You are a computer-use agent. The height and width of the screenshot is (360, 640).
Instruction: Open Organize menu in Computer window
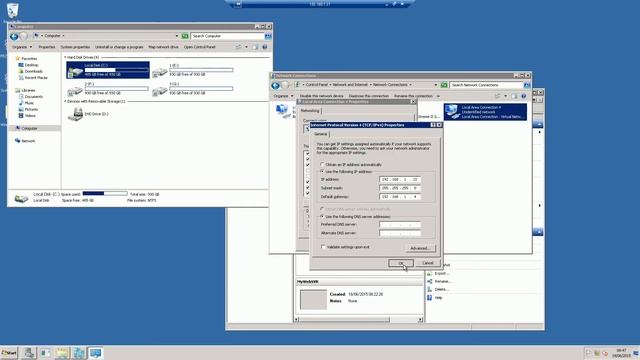click(x=22, y=47)
